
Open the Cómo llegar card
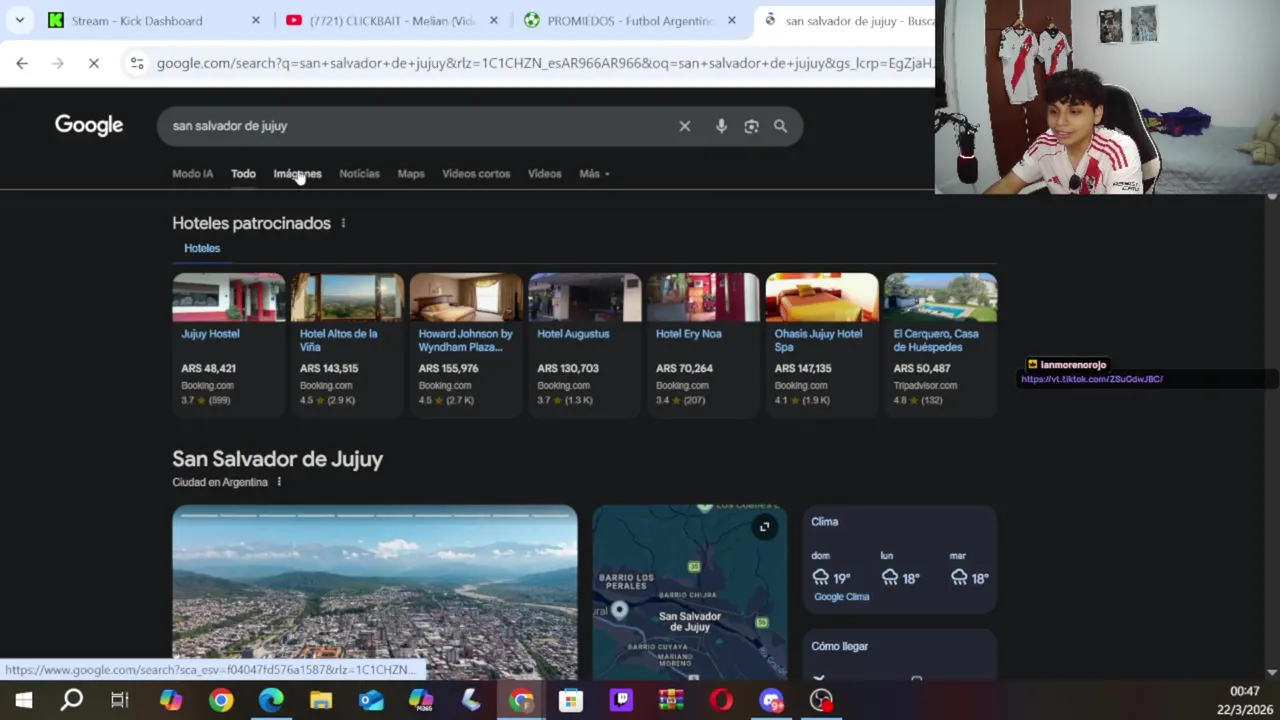(x=899, y=655)
